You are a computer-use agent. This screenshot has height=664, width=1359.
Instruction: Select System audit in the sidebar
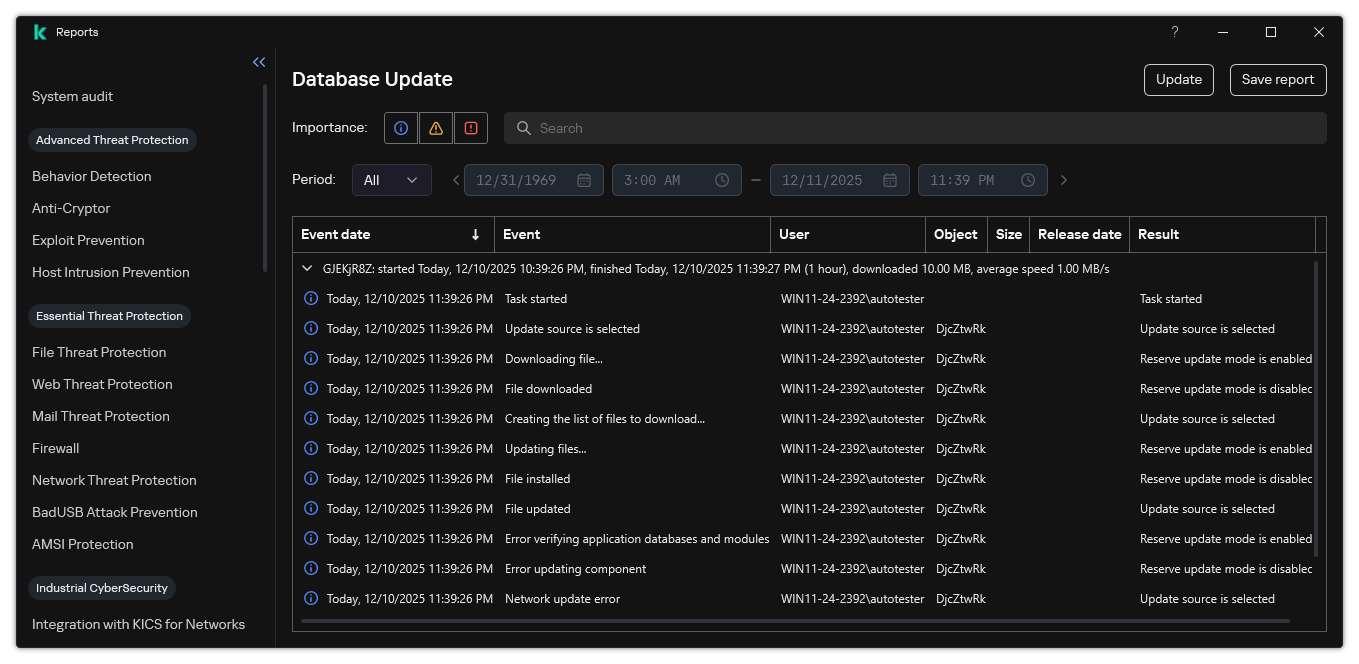click(x=72, y=96)
